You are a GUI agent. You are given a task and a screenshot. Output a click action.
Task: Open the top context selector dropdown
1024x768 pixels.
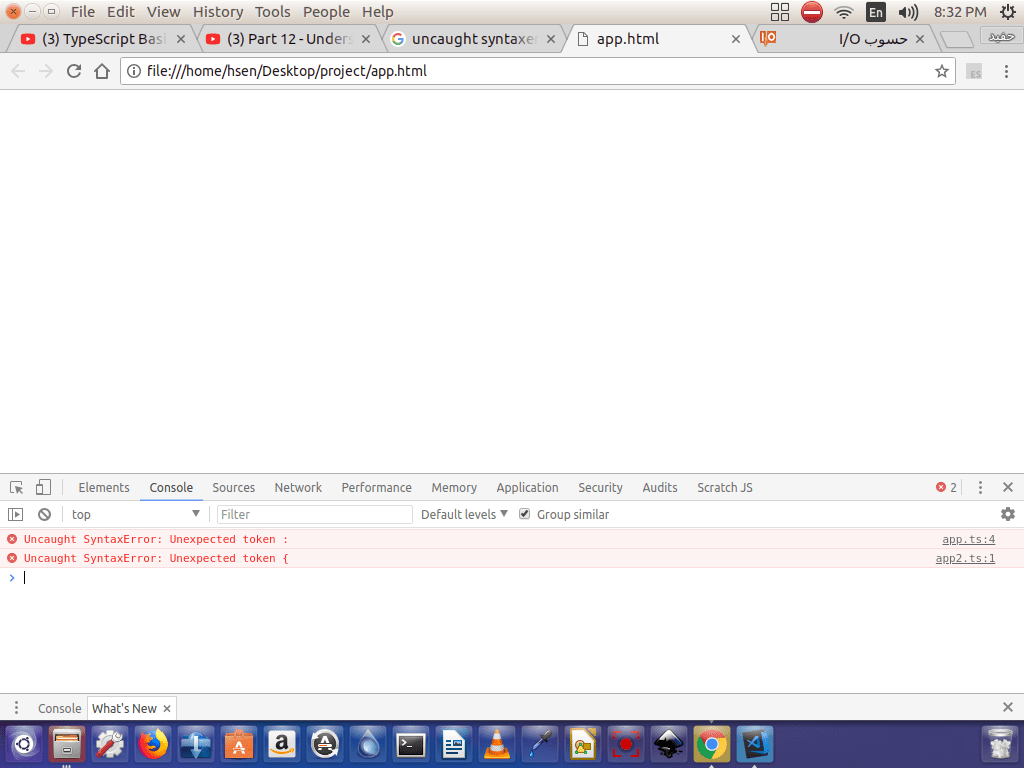point(135,514)
